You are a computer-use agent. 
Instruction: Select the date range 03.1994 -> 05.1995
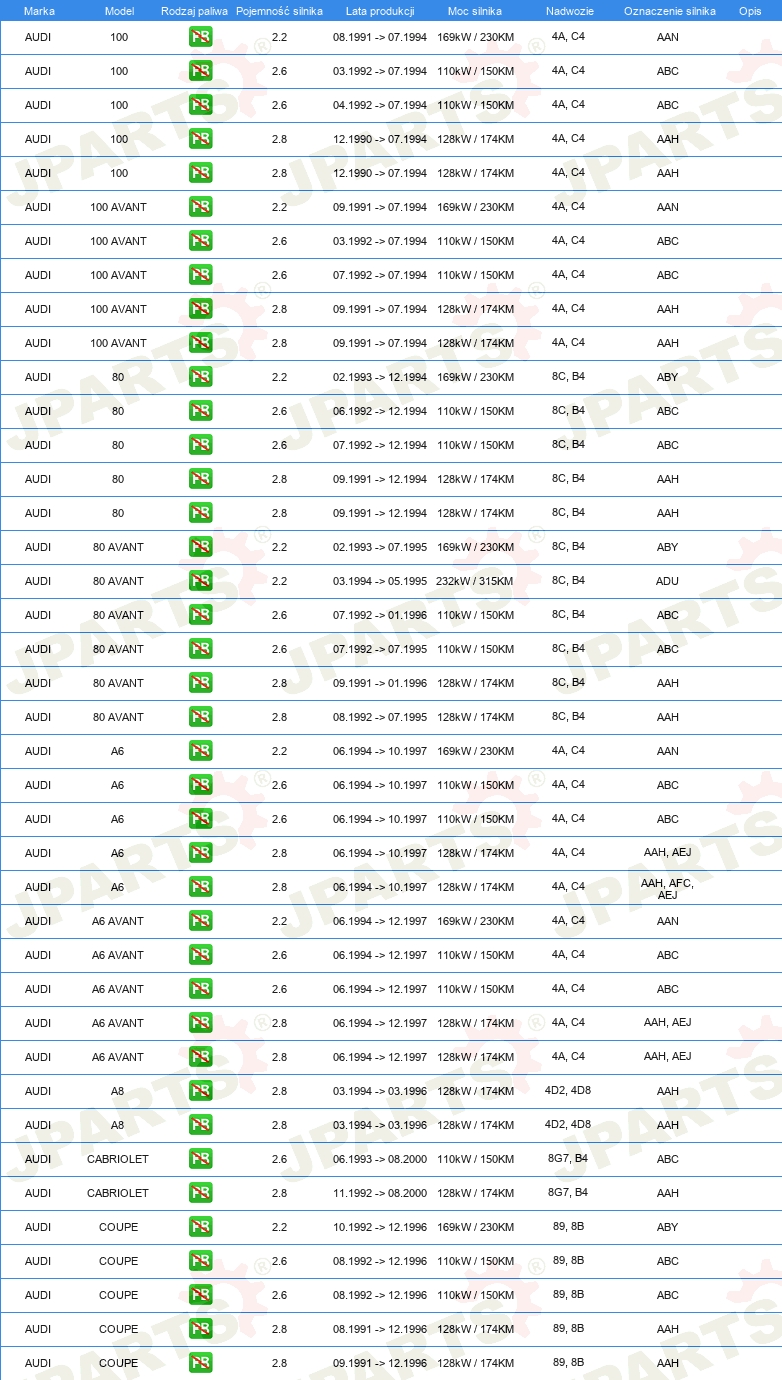[380, 582]
